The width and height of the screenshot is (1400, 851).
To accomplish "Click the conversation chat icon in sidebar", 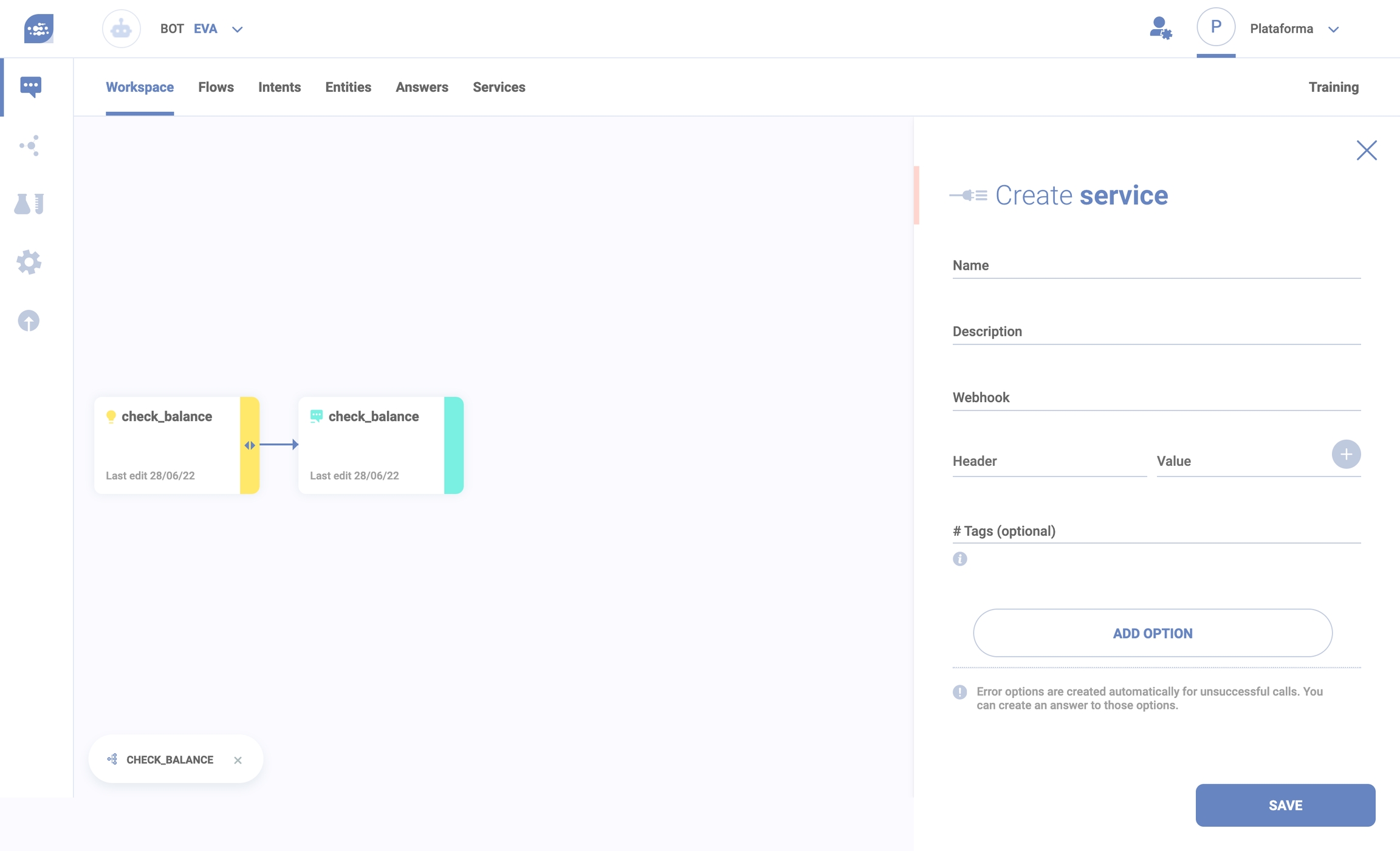I will coord(30,86).
